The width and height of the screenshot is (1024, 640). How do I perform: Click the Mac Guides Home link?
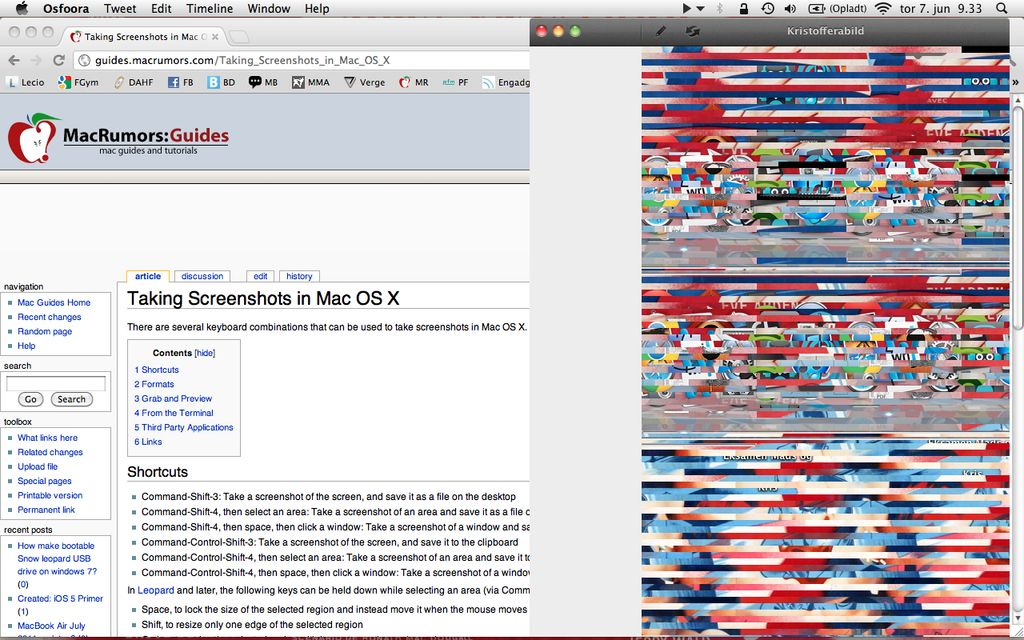point(54,302)
